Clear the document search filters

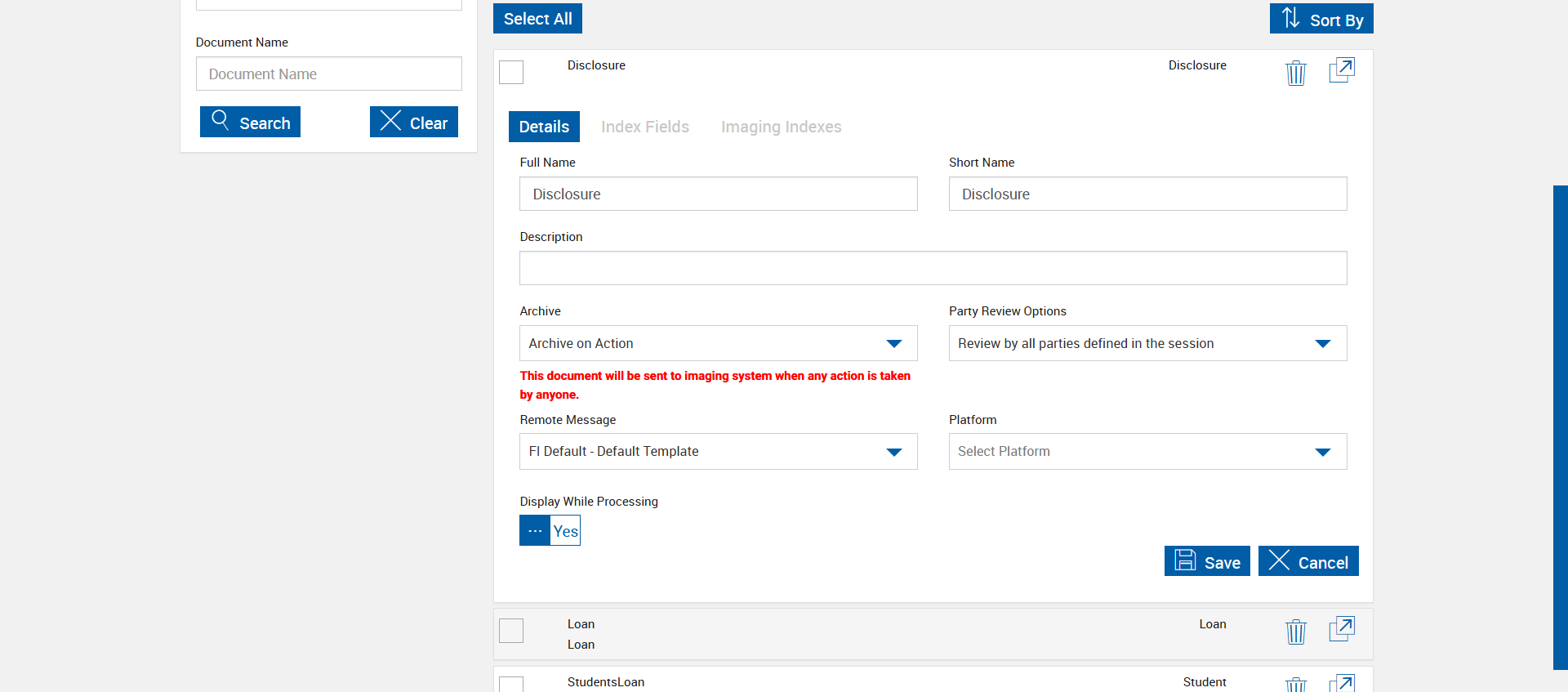point(414,122)
